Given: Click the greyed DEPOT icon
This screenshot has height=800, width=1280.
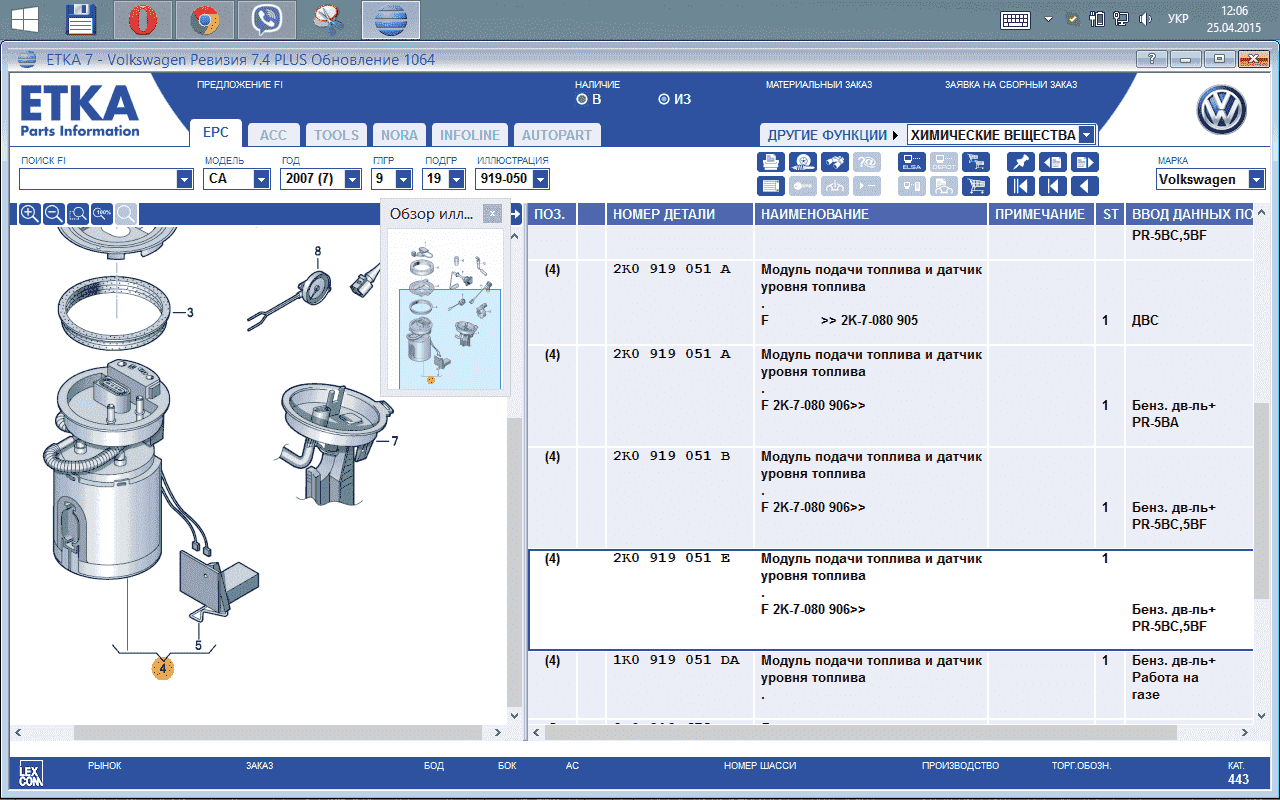Looking at the screenshot, I should 944,162.
